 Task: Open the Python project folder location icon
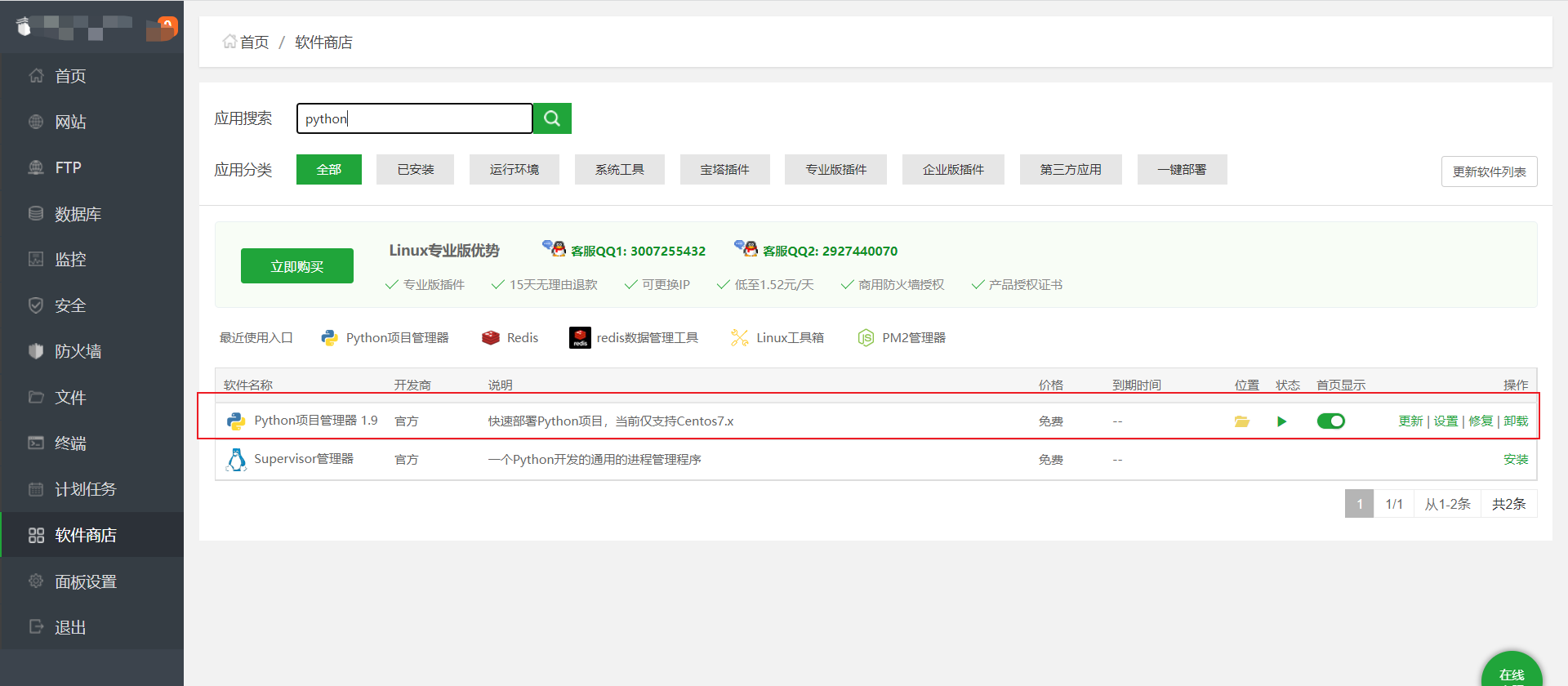[1241, 421]
